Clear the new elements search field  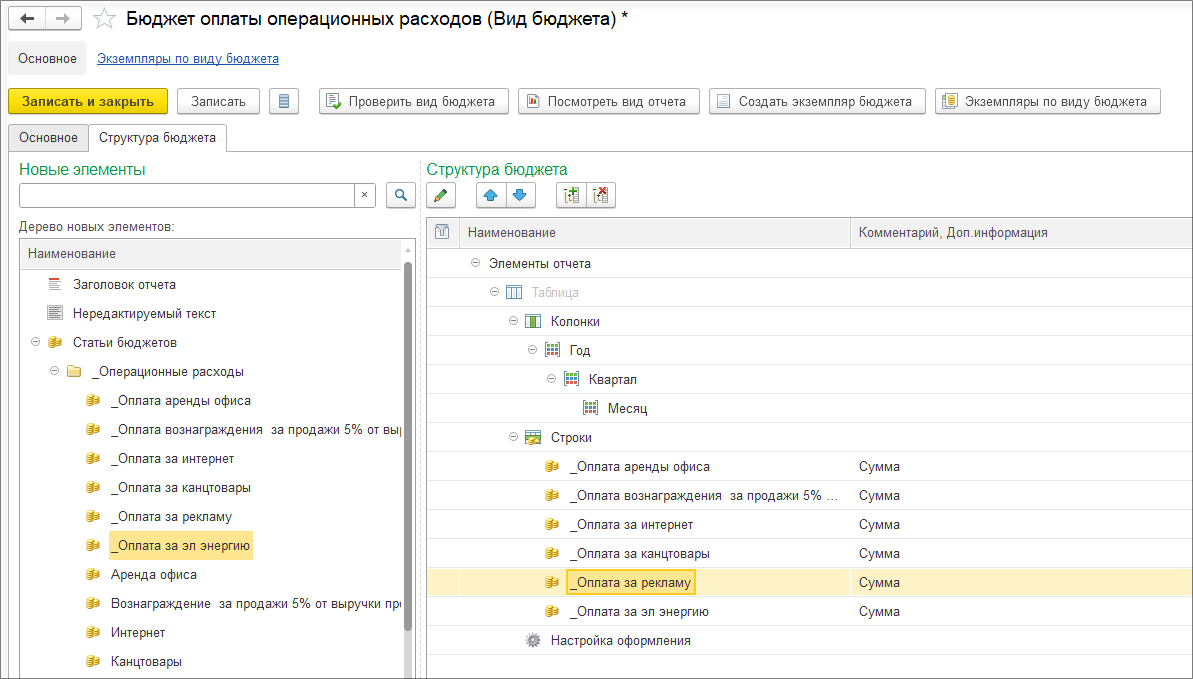tap(364, 195)
